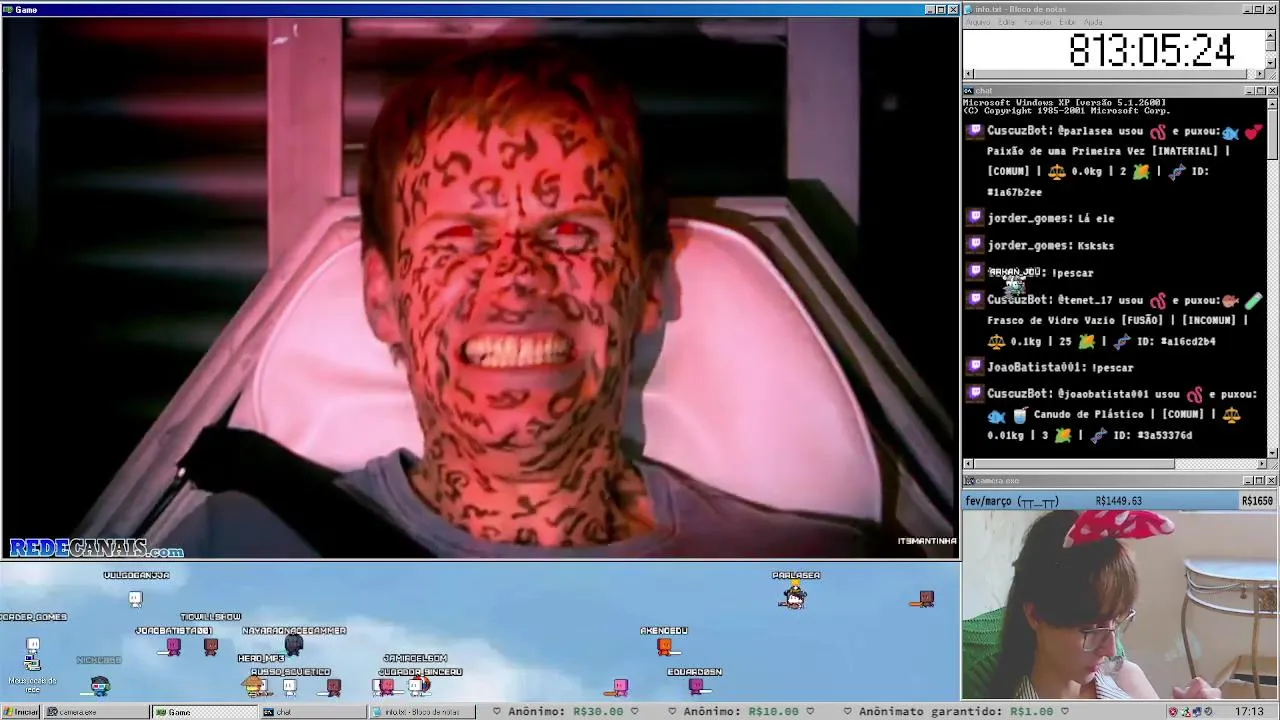1280x720 pixels.
Task: Click notepad horizontal scrollbar right arrow
Action: coord(1260,74)
